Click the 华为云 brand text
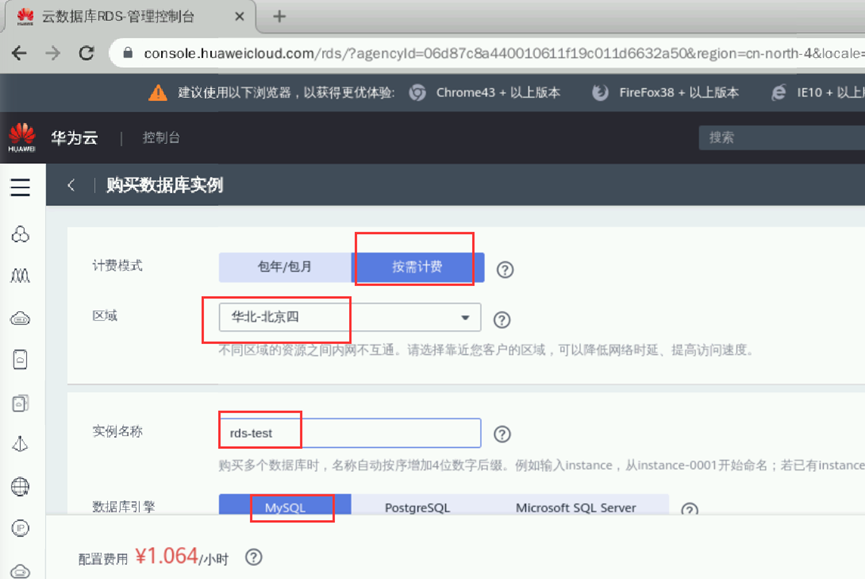Viewport: 865px width, 579px height. pyautogui.click(x=74, y=137)
